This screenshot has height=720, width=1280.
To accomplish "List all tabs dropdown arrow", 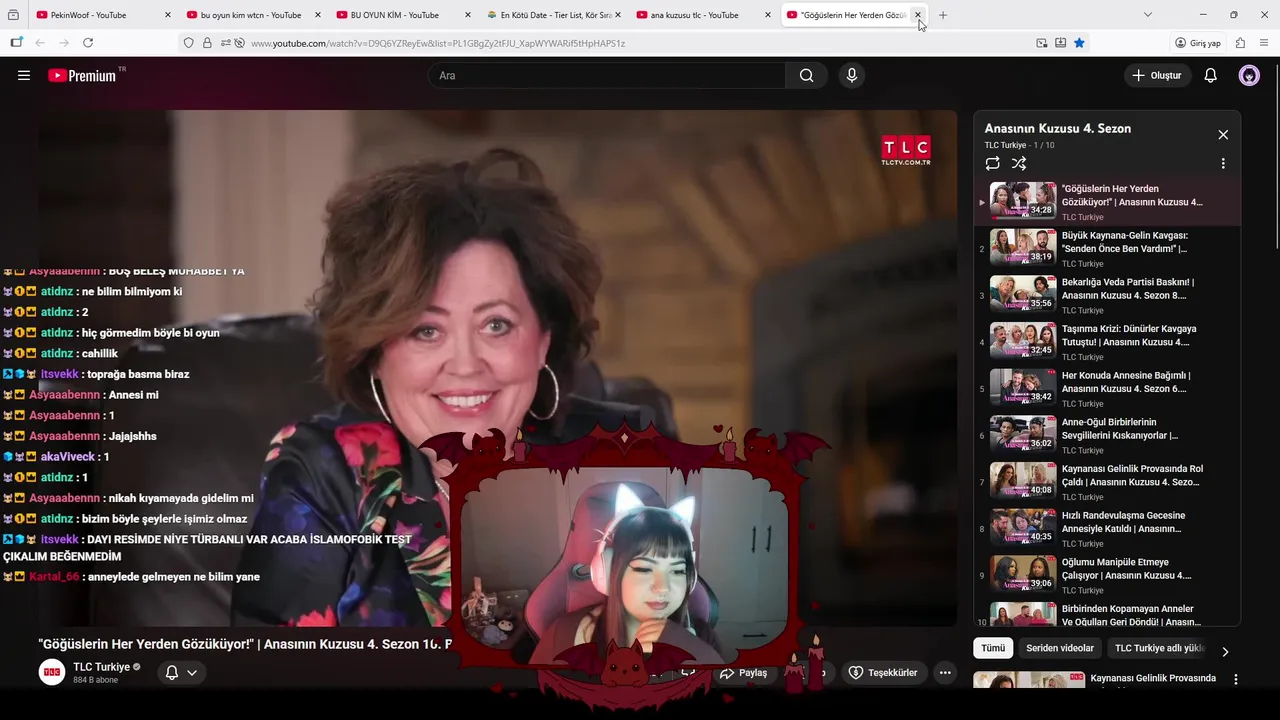I will point(1147,15).
